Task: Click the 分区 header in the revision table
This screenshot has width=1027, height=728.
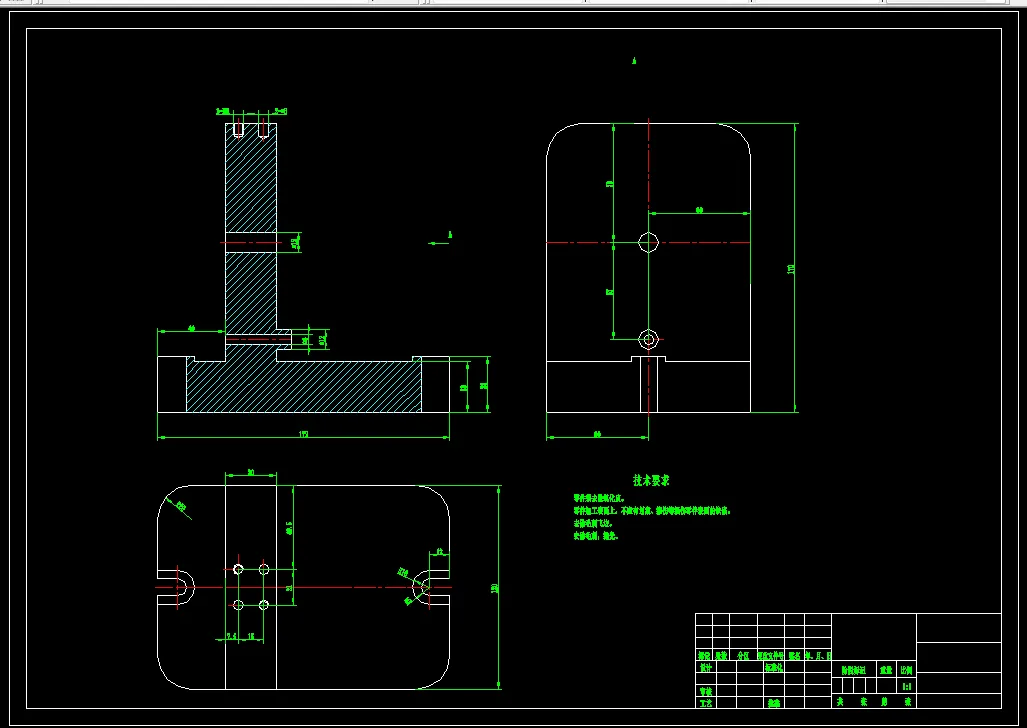Action: 743,655
